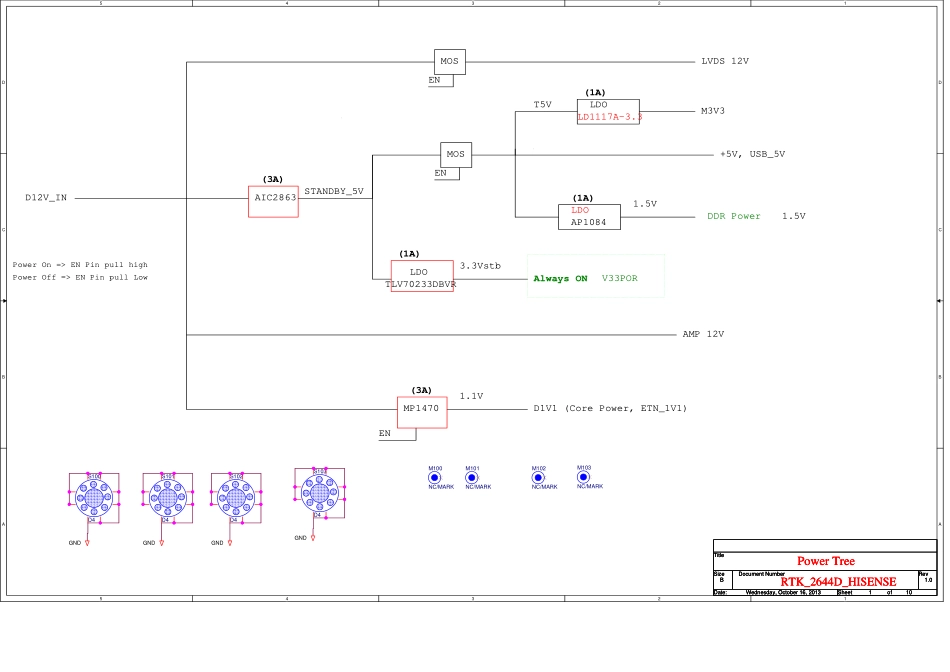
Task: Click the rightmost raised mounting hole symbol
Action: (x=319, y=491)
